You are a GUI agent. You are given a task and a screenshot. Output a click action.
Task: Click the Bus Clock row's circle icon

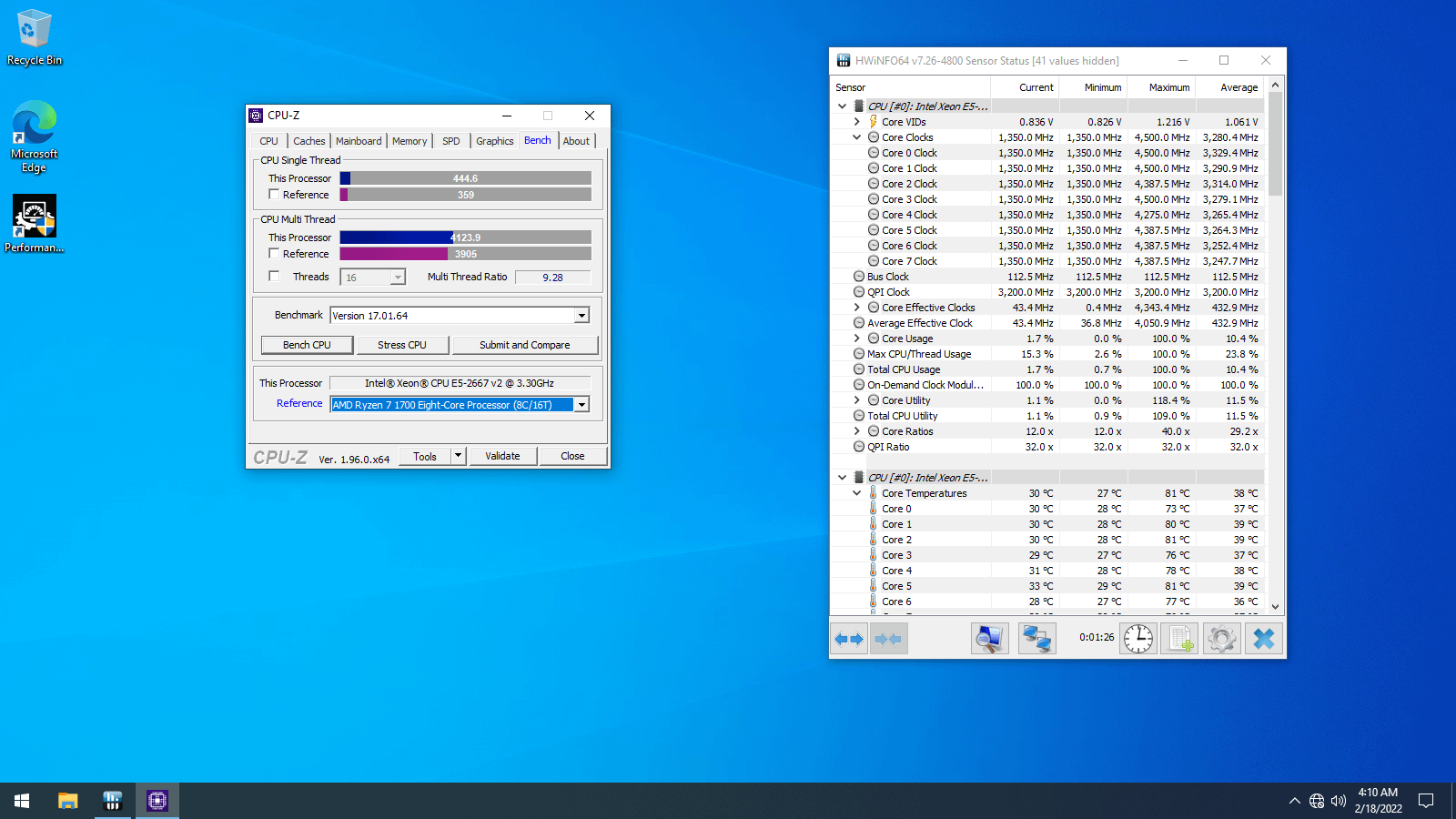[x=859, y=277]
